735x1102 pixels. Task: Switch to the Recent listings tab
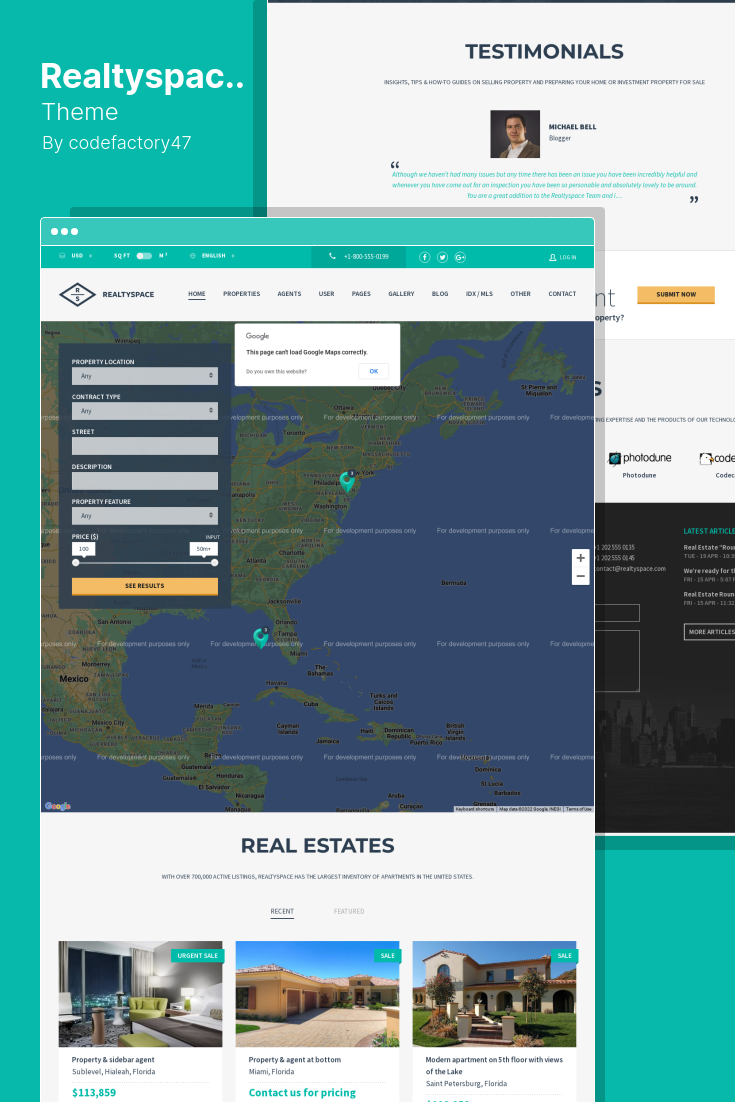tap(282, 912)
